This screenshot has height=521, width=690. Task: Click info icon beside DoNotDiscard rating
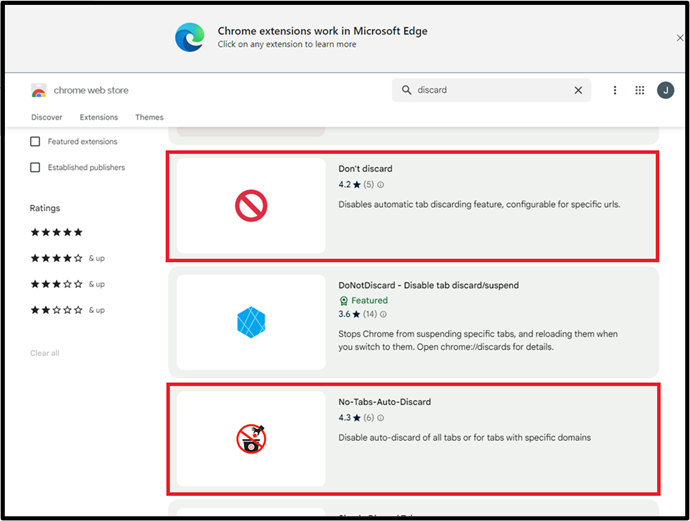383,314
